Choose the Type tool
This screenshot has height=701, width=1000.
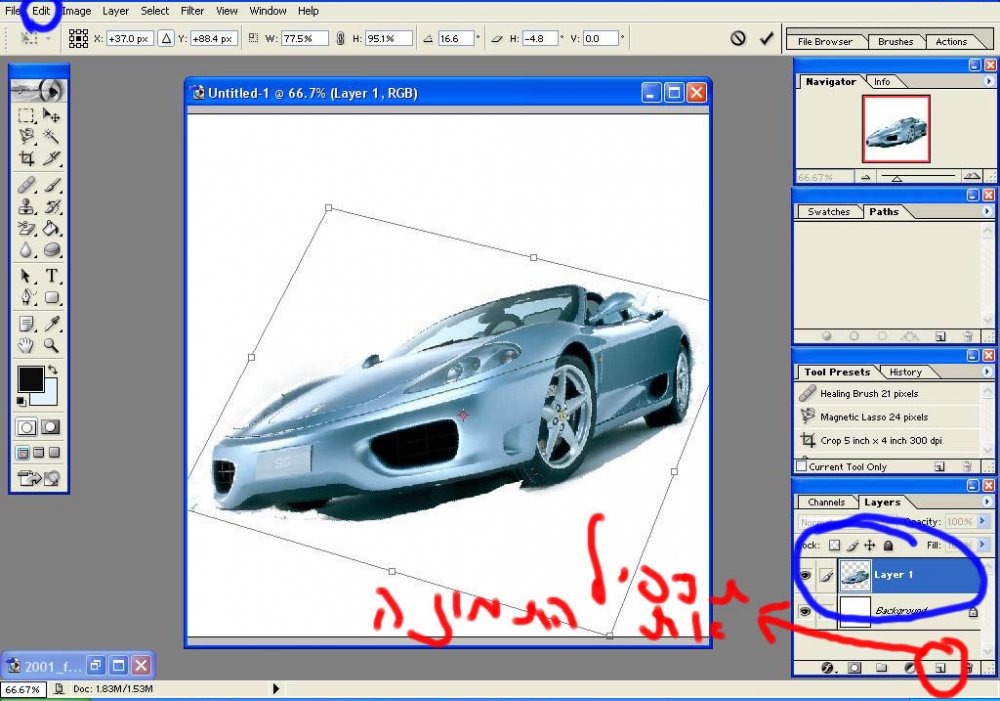[x=52, y=276]
